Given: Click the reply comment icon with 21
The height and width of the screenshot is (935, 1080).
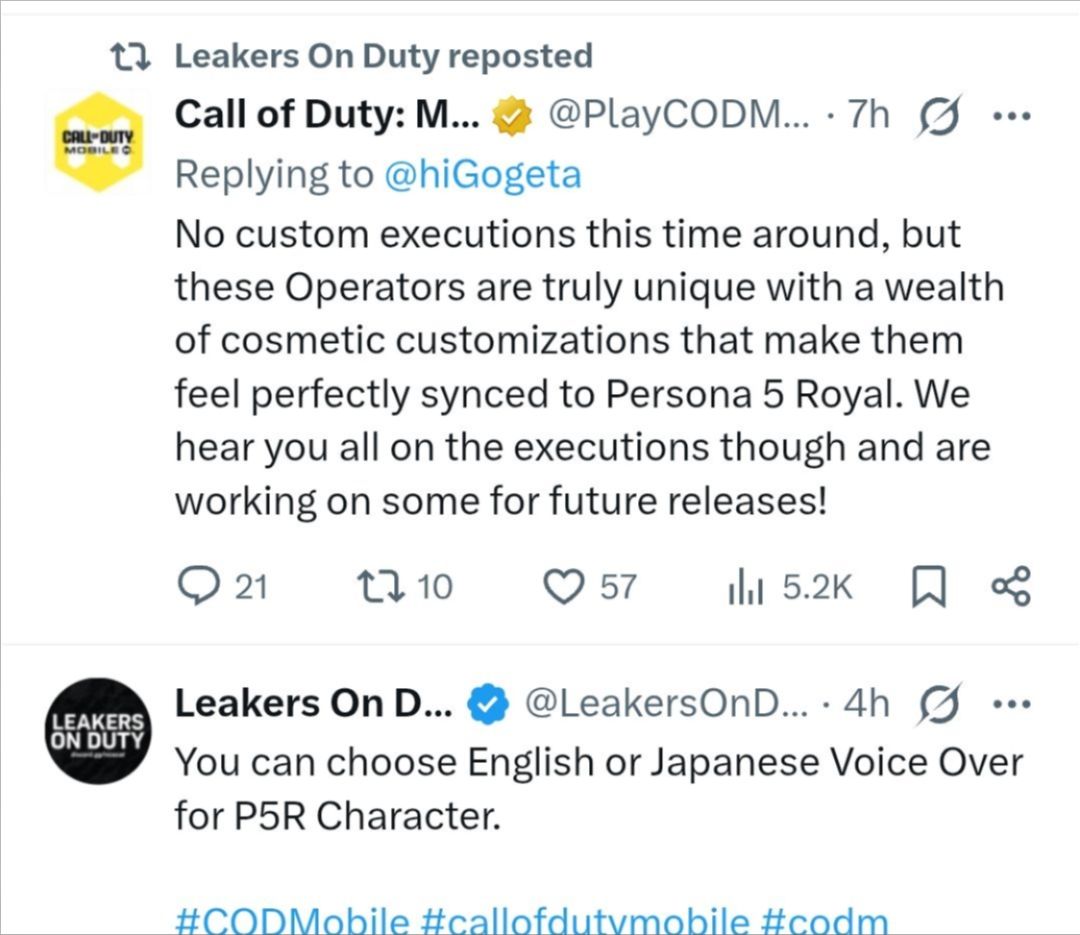Looking at the screenshot, I should pos(198,586).
